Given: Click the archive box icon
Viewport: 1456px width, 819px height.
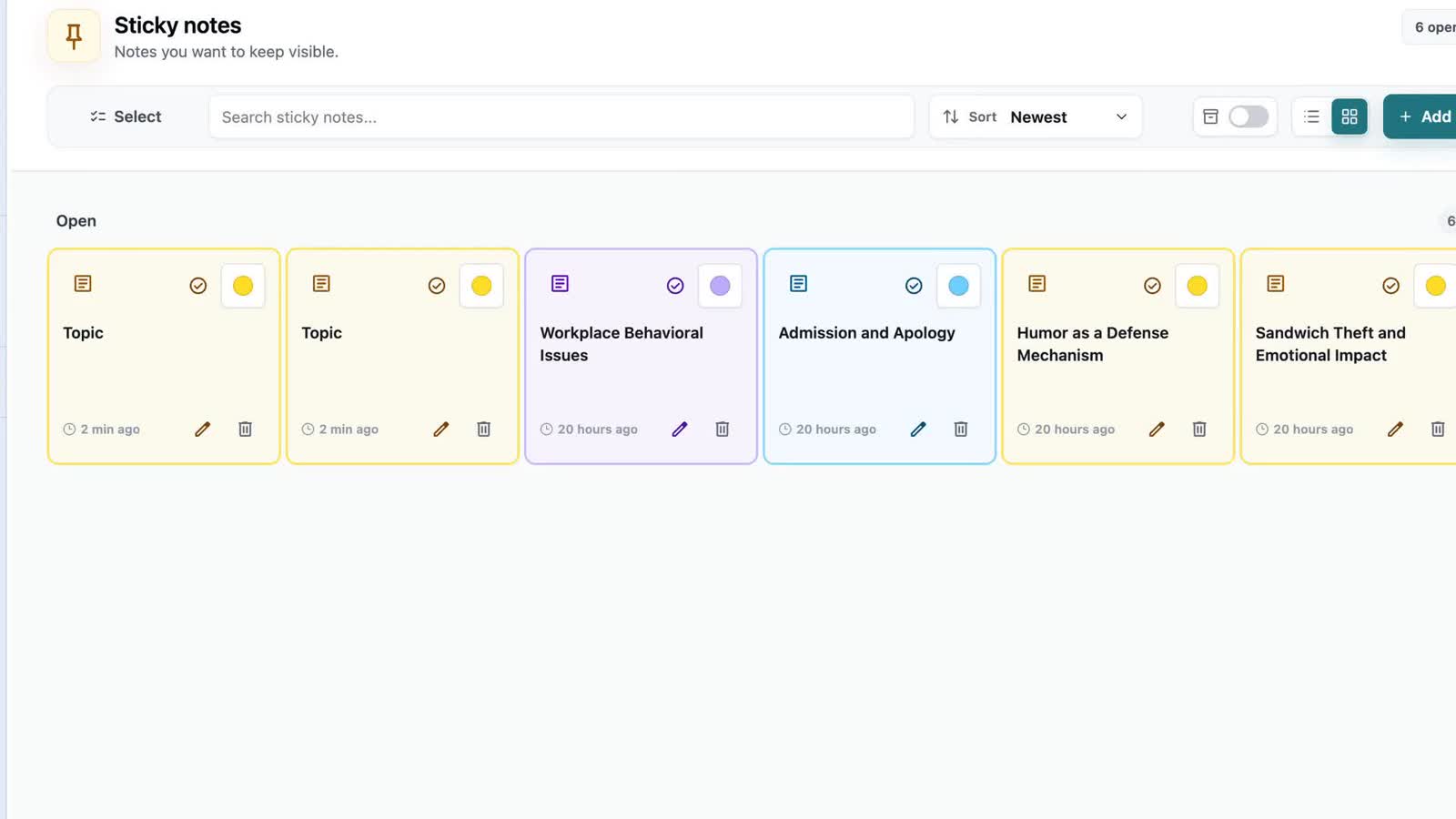Looking at the screenshot, I should [x=1210, y=116].
